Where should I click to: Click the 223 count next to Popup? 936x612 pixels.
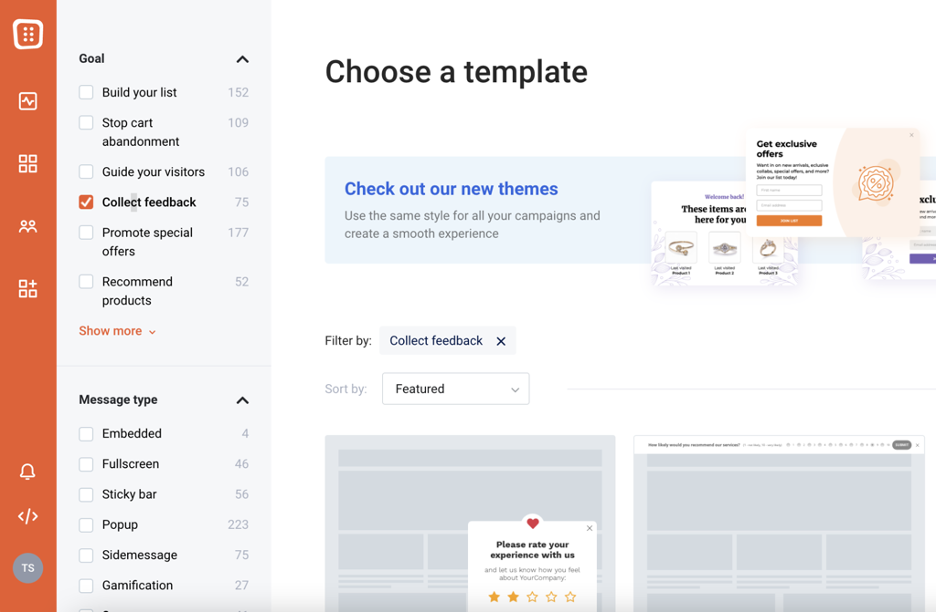pos(238,525)
